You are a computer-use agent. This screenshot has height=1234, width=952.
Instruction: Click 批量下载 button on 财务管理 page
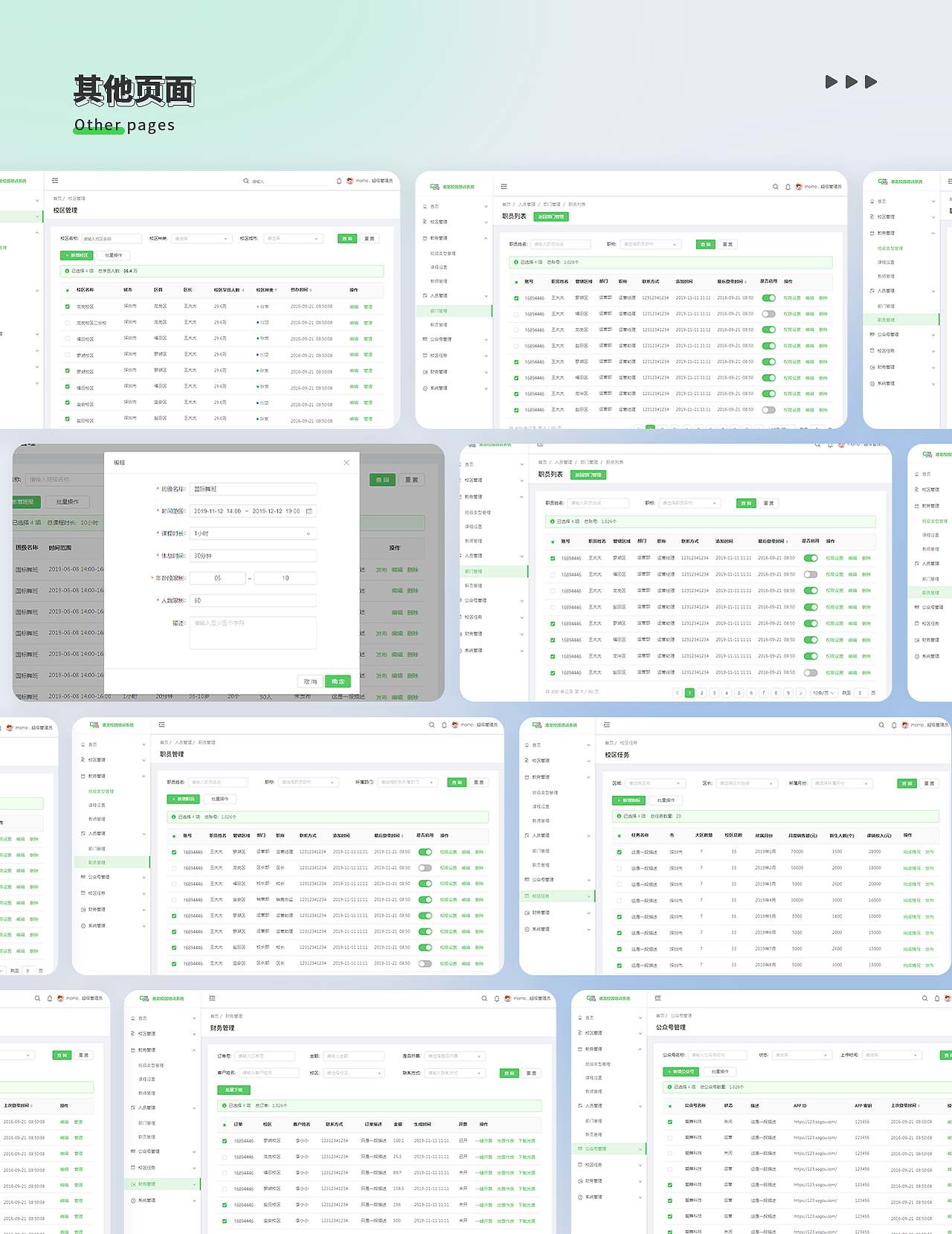[234, 1090]
